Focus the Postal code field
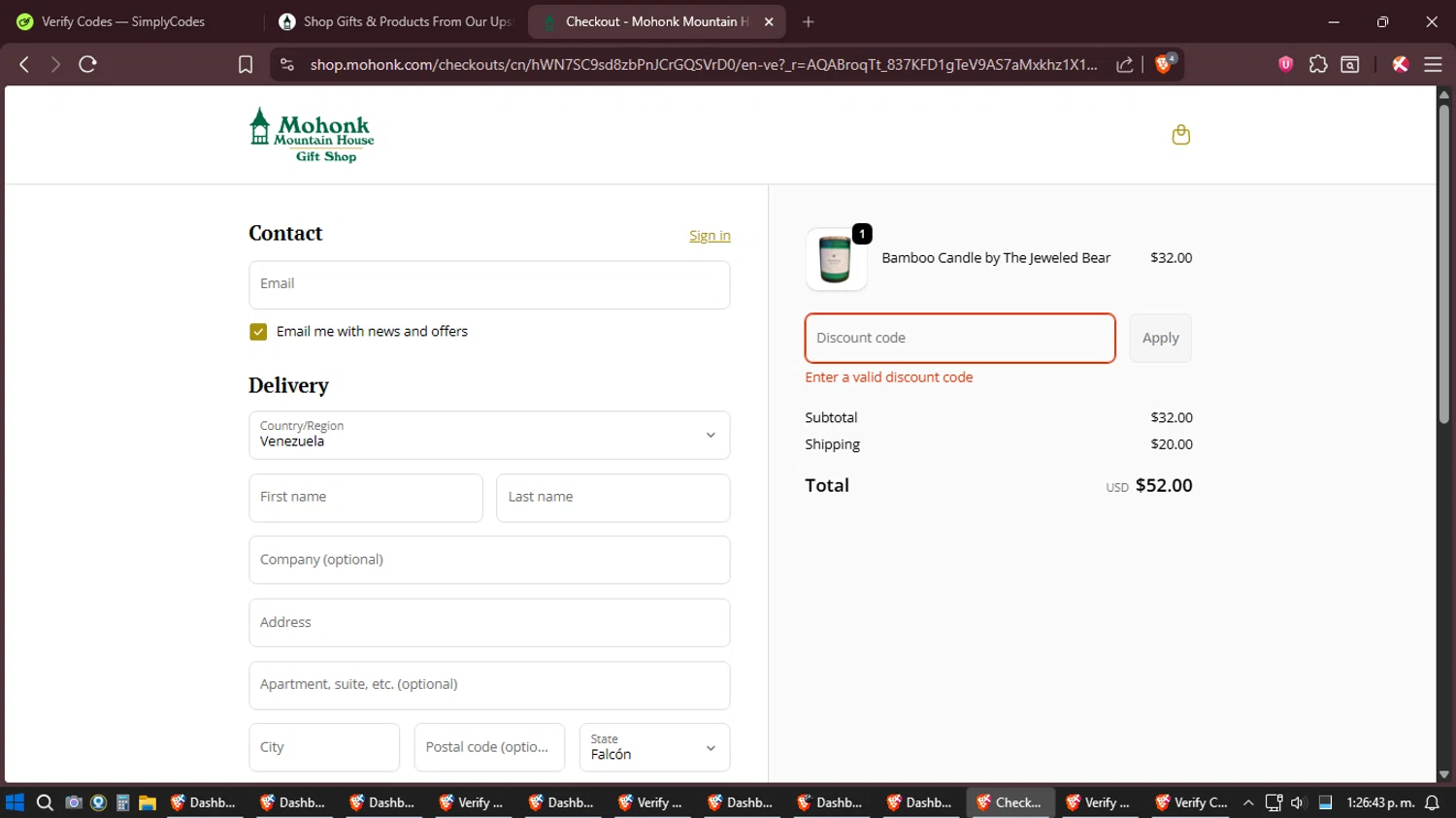The height and width of the screenshot is (818, 1456). pyautogui.click(x=489, y=747)
